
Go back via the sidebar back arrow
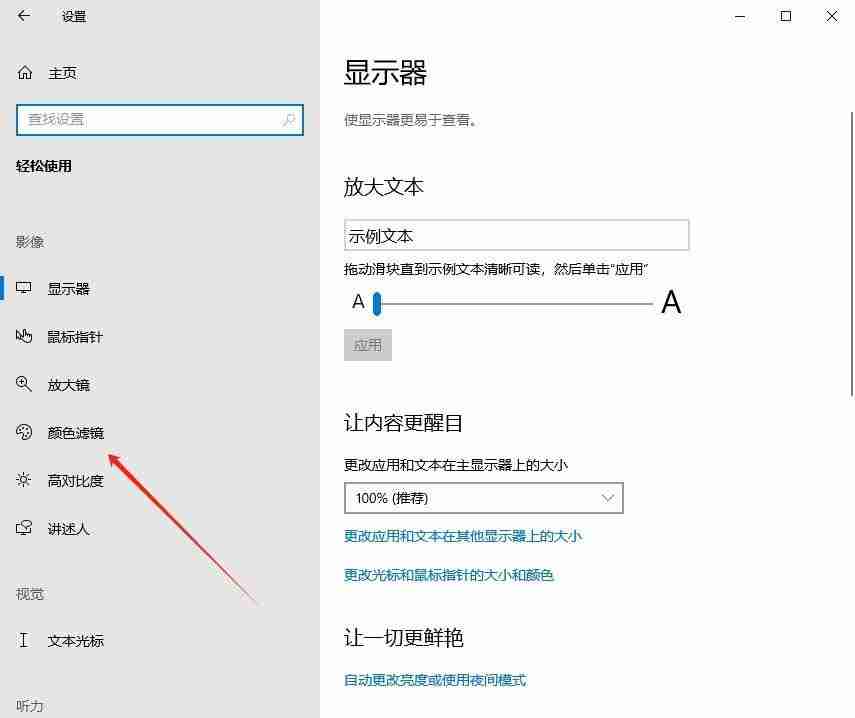point(24,16)
